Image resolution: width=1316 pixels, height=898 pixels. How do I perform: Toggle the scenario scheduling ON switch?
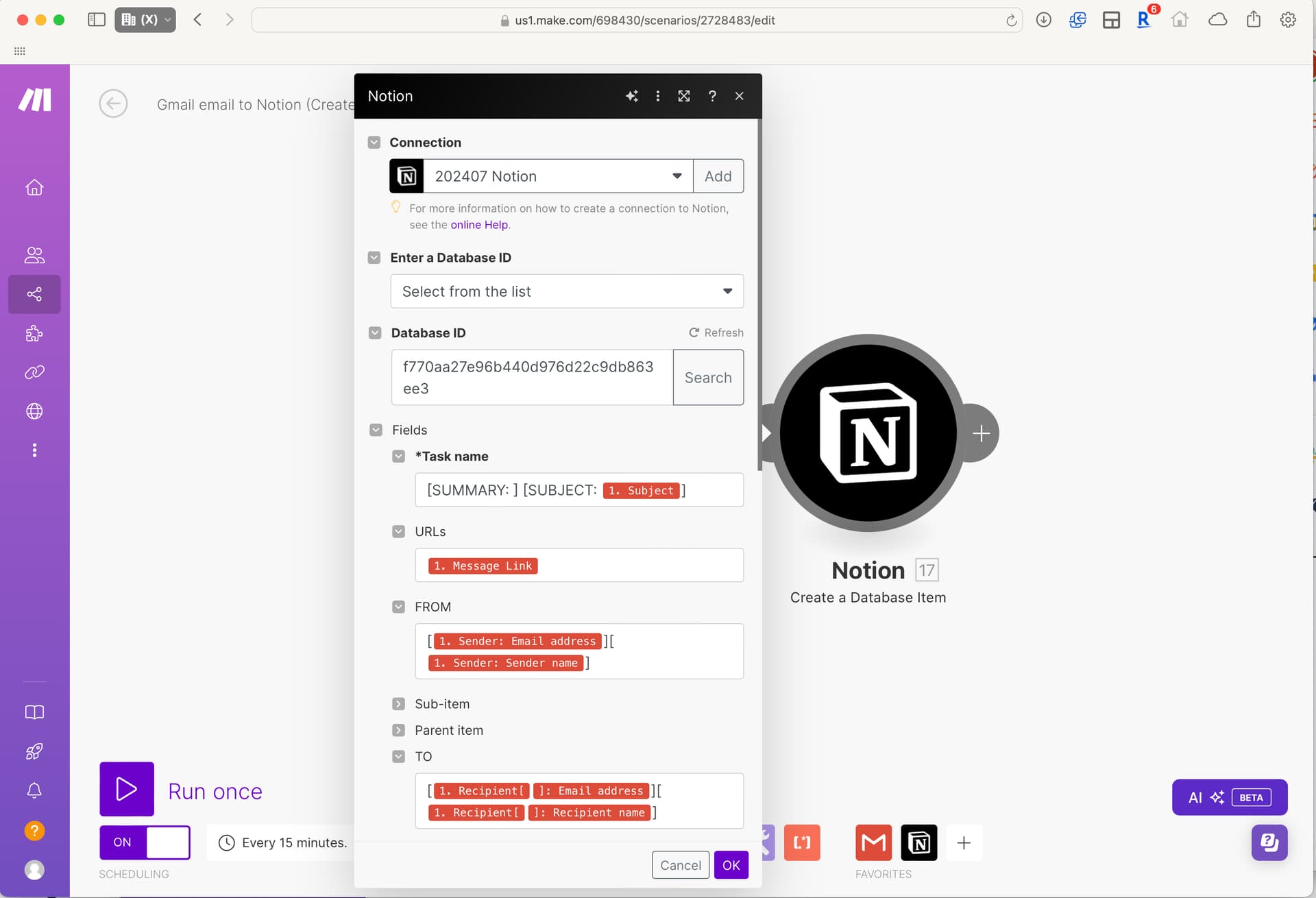coord(145,842)
